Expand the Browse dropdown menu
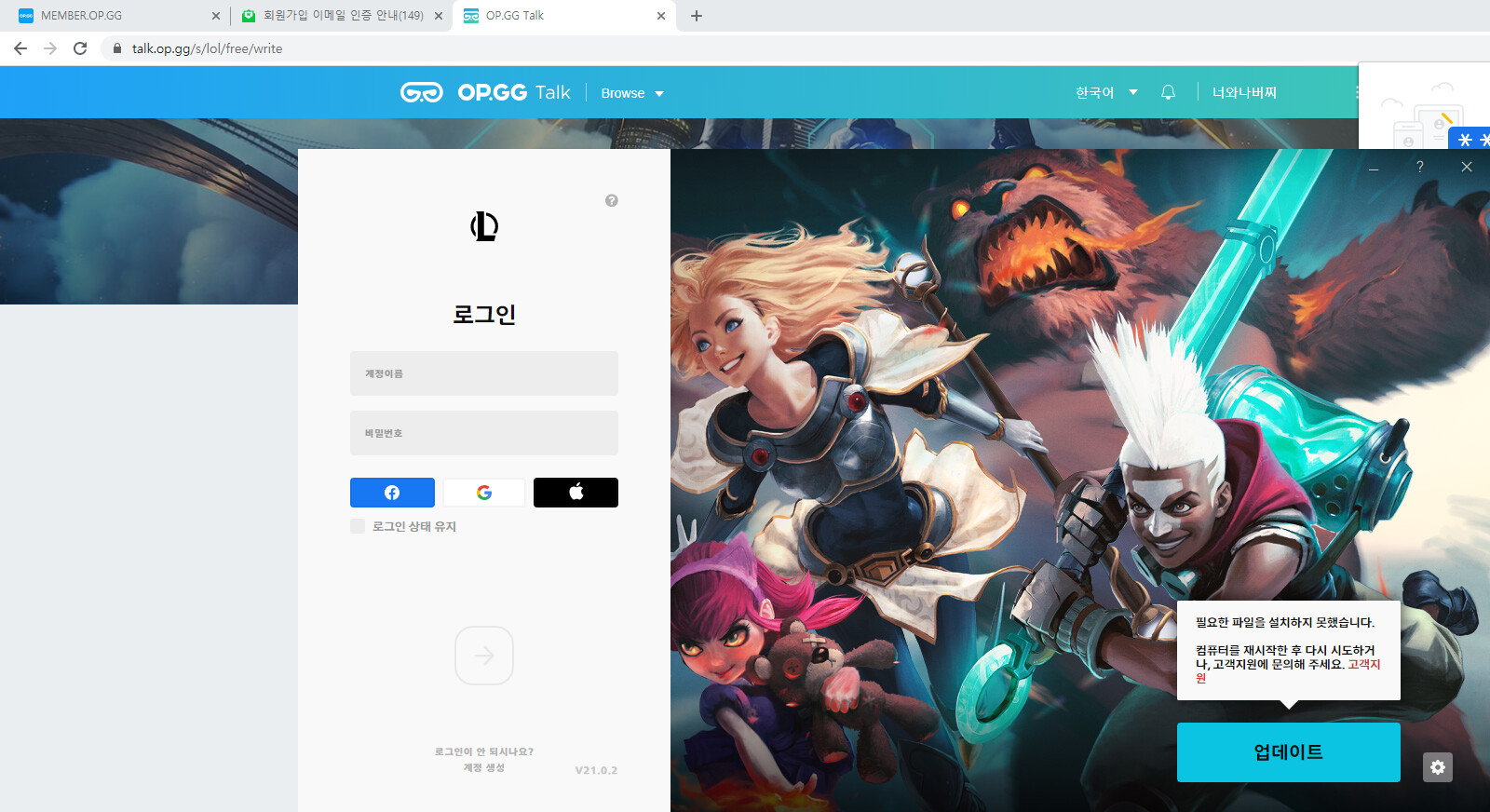The image size is (1490, 812). pyautogui.click(x=631, y=93)
